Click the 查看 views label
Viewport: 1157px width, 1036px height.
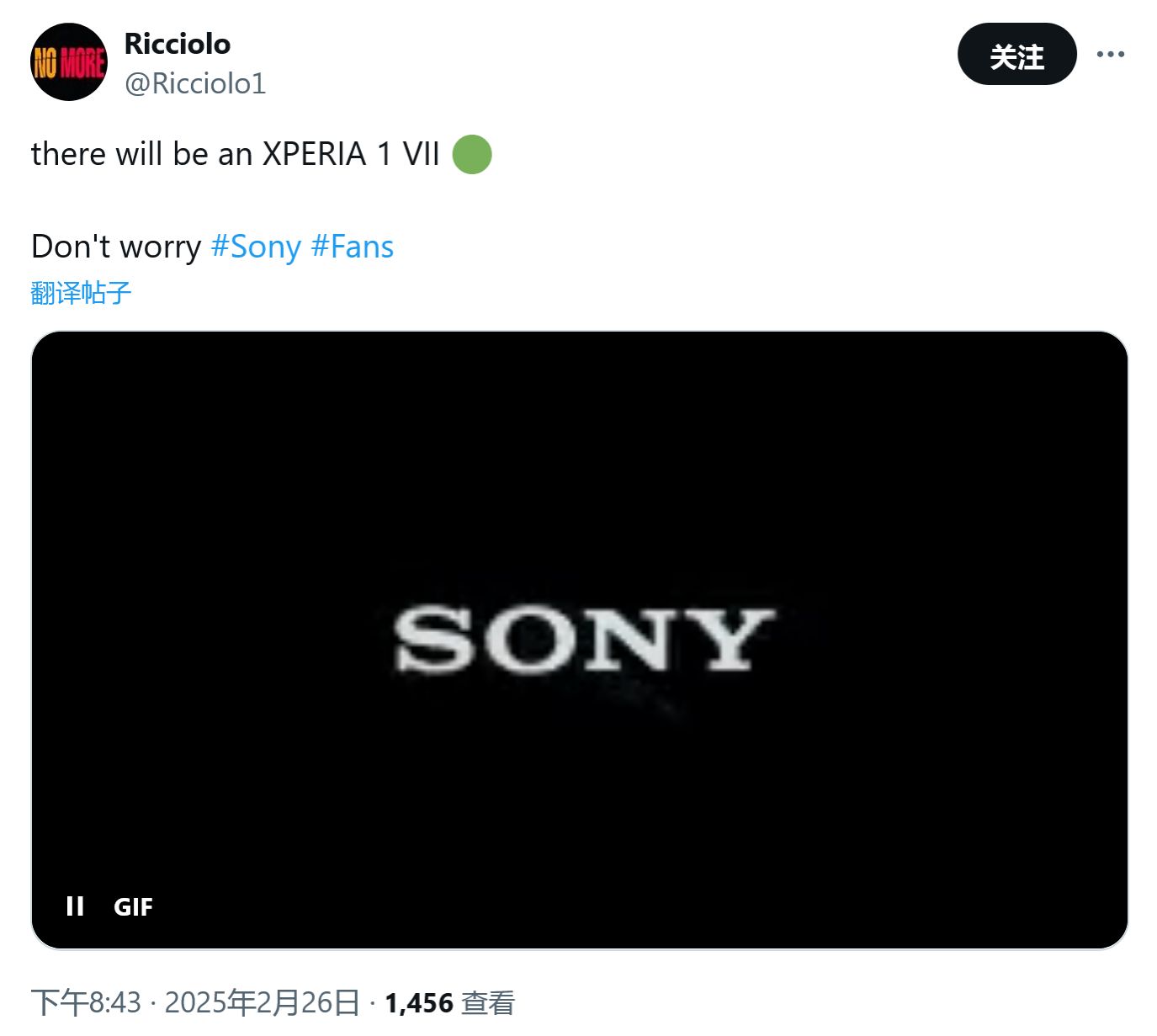click(x=488, y=1002)
